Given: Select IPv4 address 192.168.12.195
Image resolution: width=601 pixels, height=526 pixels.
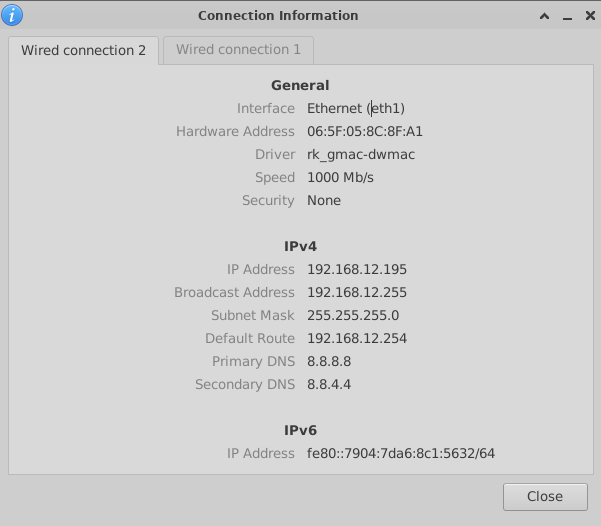Looking at the screenshot, I should point(356,270).
